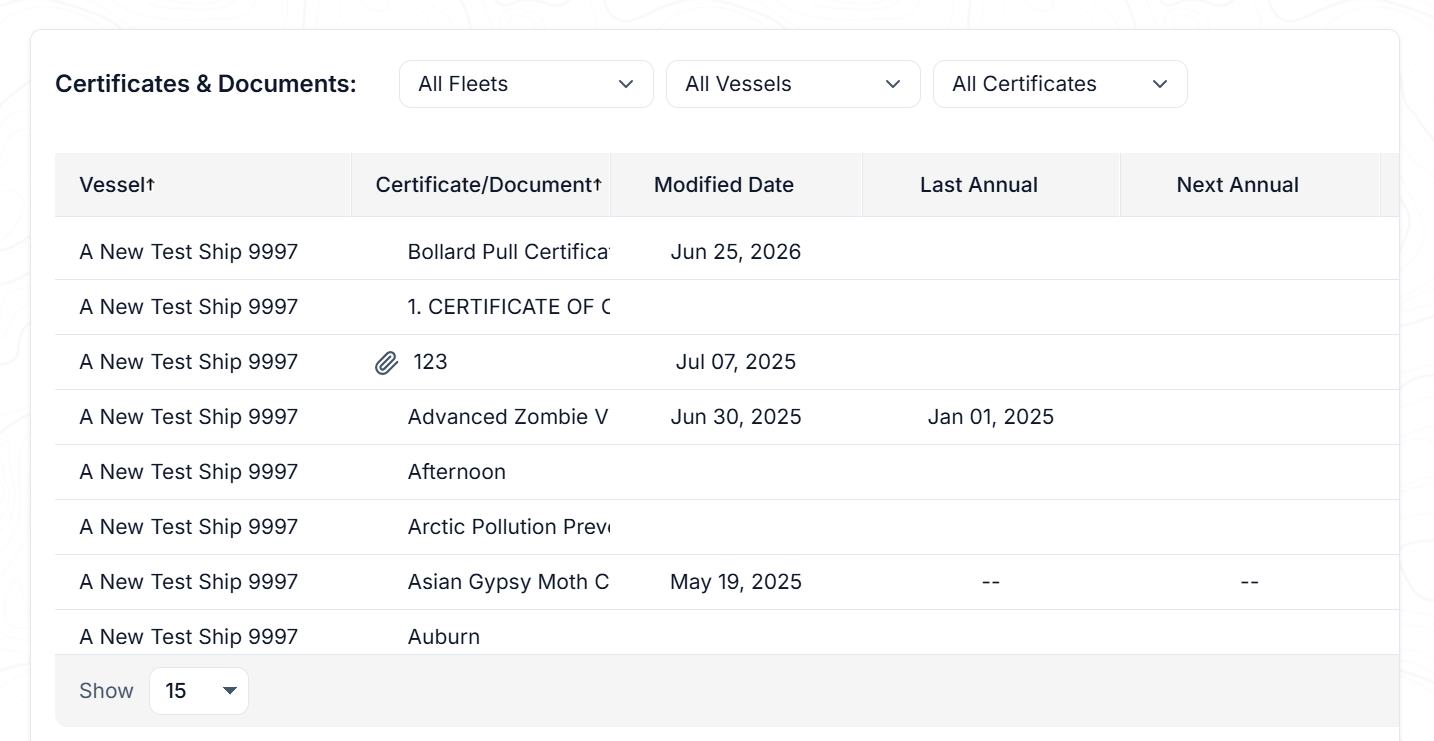Open the Advanced Zombie certificate entry
The image size is (1434, 741).
(x=509, y=417)
